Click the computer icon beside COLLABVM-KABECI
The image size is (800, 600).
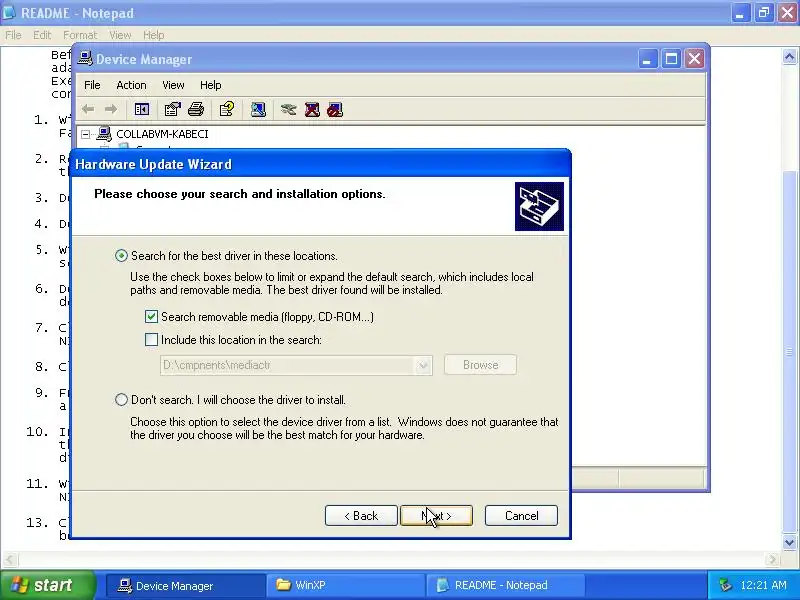pos(104,134)
